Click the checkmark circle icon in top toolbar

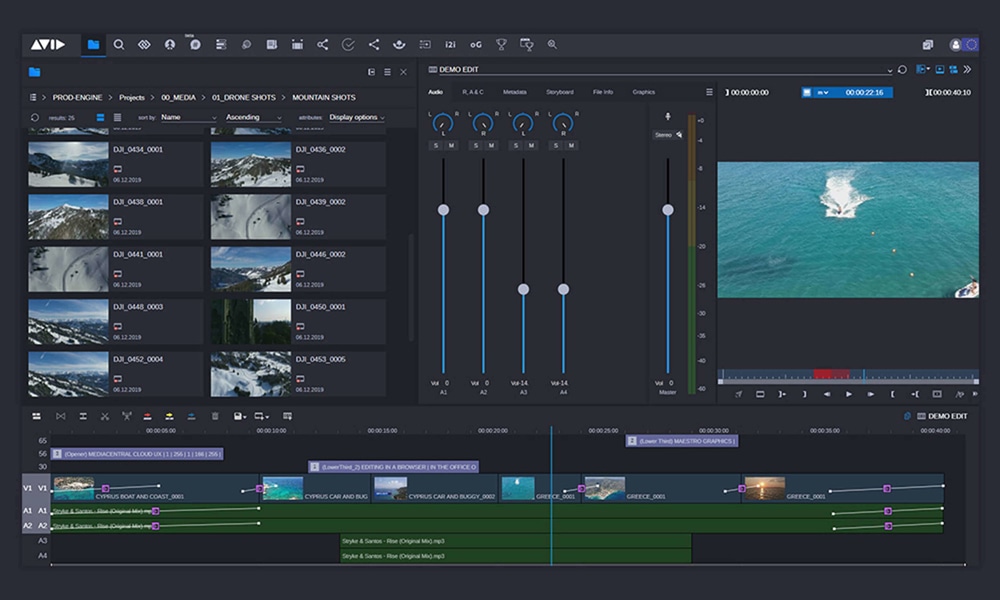(x=348, y=45)
